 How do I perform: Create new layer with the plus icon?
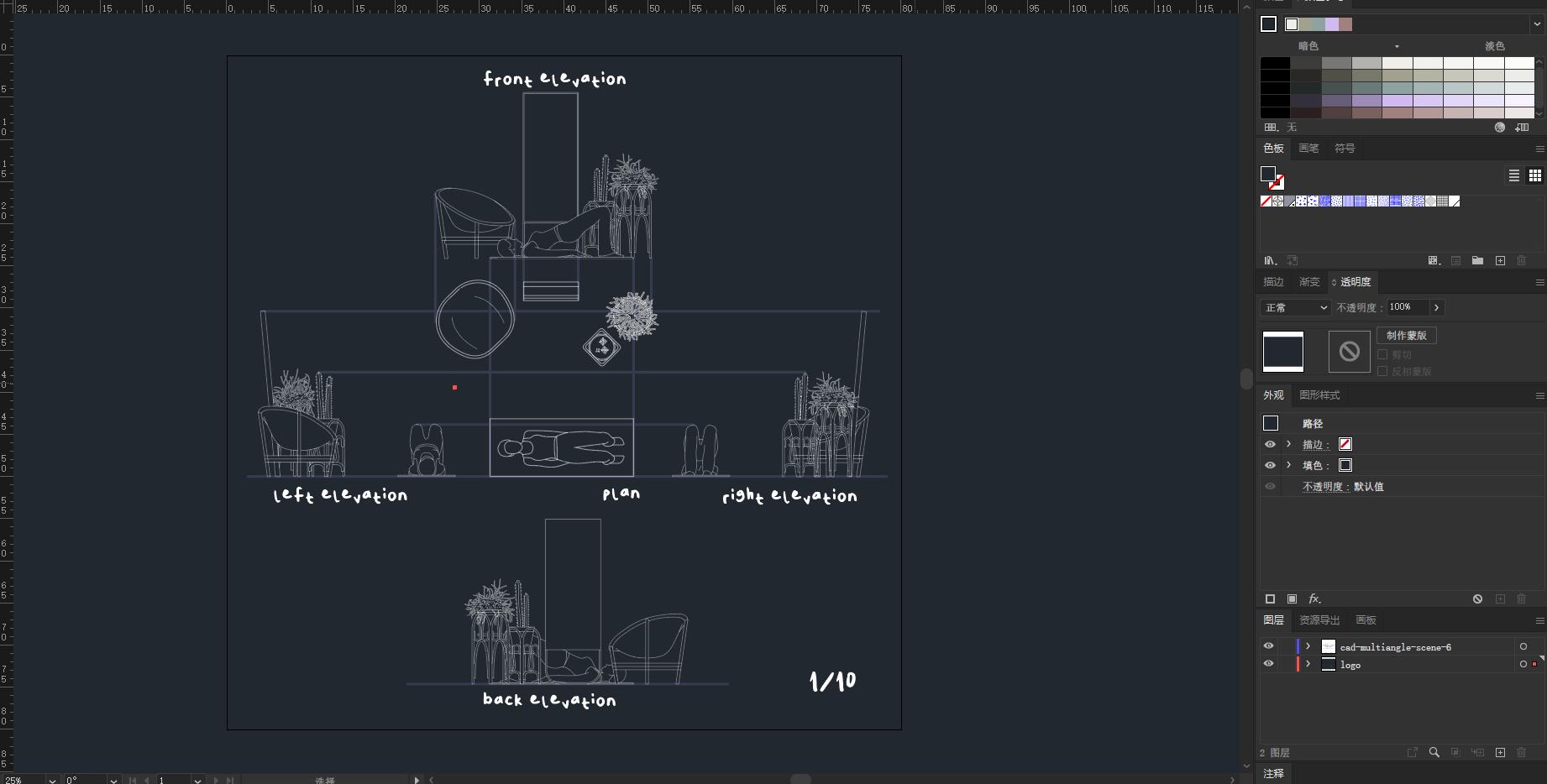(x=1500, y=752)
